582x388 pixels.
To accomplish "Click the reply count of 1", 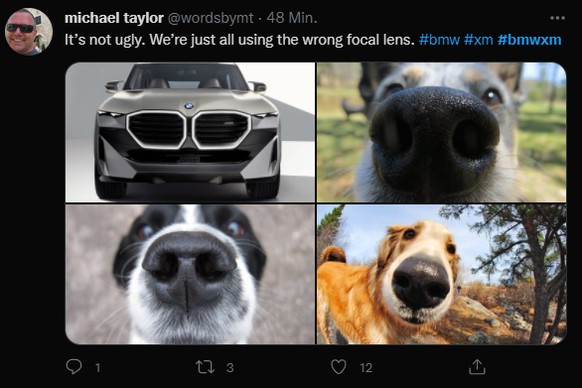I will (98, 368).
